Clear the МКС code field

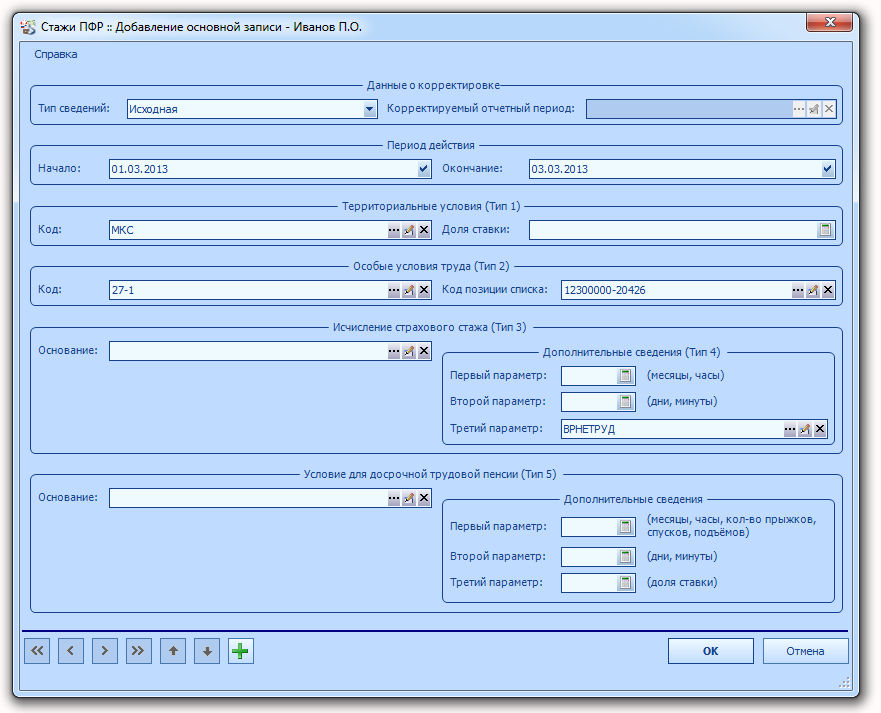click(424, 230)
